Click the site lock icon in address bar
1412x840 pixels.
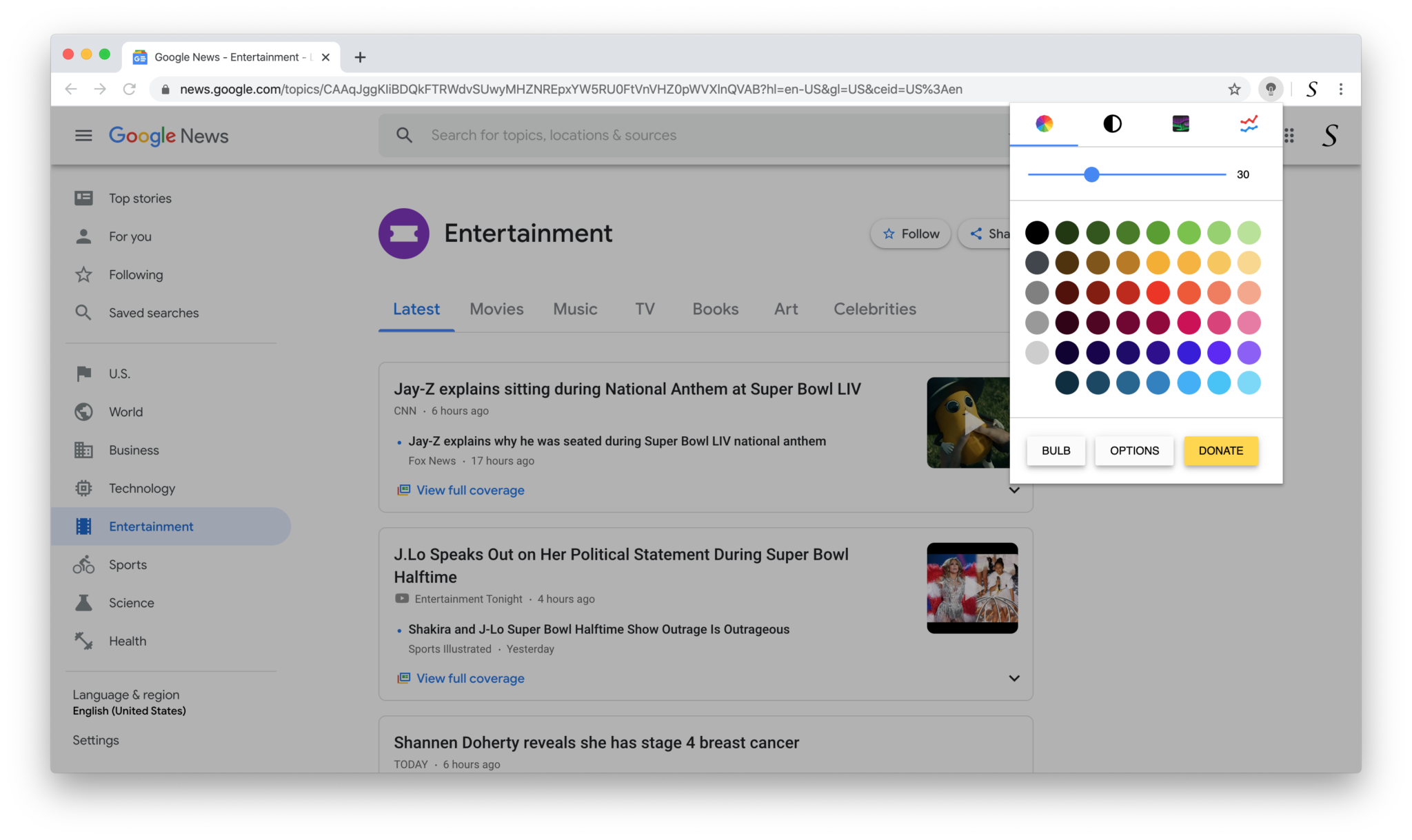pos(165,89)
